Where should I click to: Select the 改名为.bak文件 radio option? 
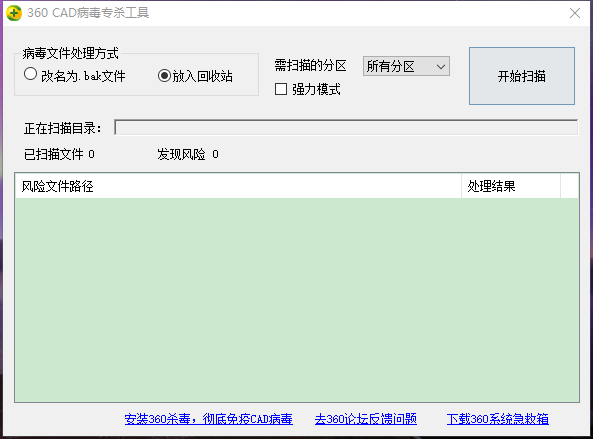[x=30, y=74]
